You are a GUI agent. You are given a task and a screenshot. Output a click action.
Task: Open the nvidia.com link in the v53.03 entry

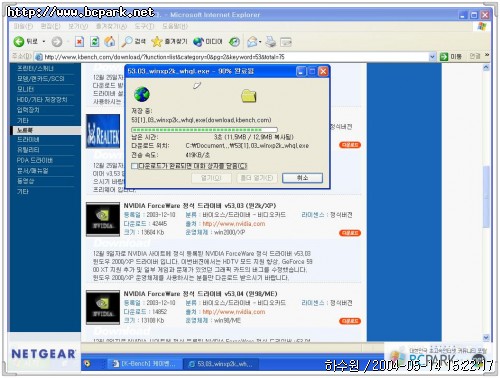tap(234, 224)
